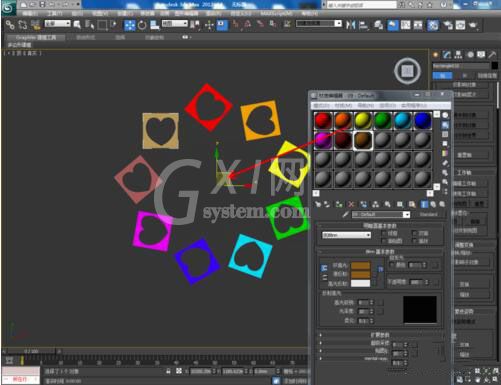Enable the Face Map checkbox
Screen dimensions: 501x385
point(383,240)
